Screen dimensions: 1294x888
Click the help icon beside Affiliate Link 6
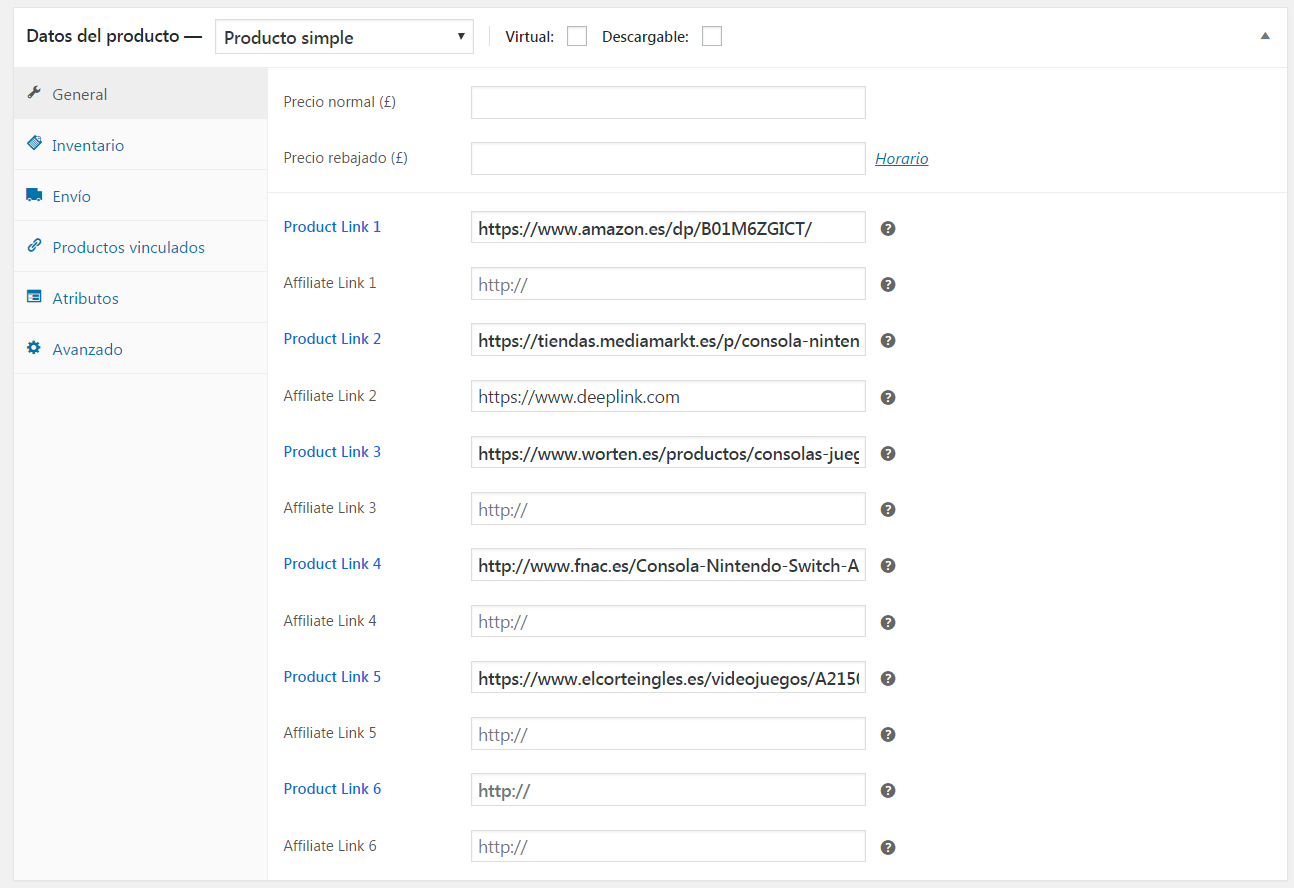pyautogui.click(x=887, y=847)
